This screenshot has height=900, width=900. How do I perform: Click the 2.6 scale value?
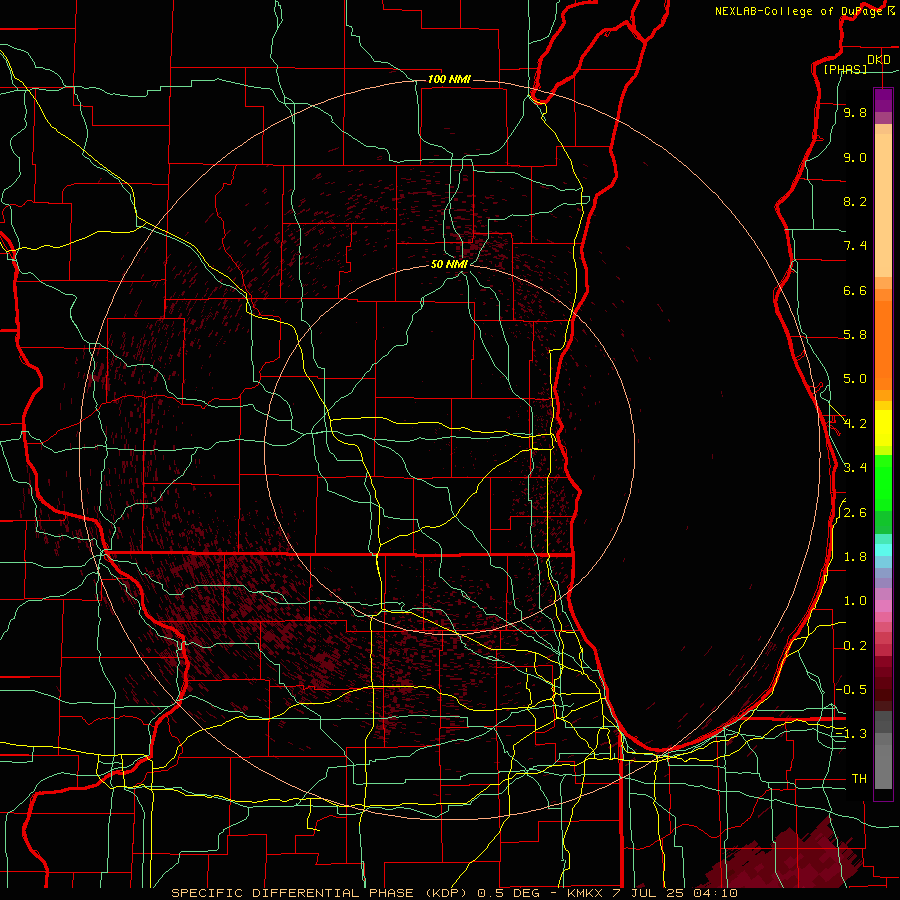click(855, 513)
